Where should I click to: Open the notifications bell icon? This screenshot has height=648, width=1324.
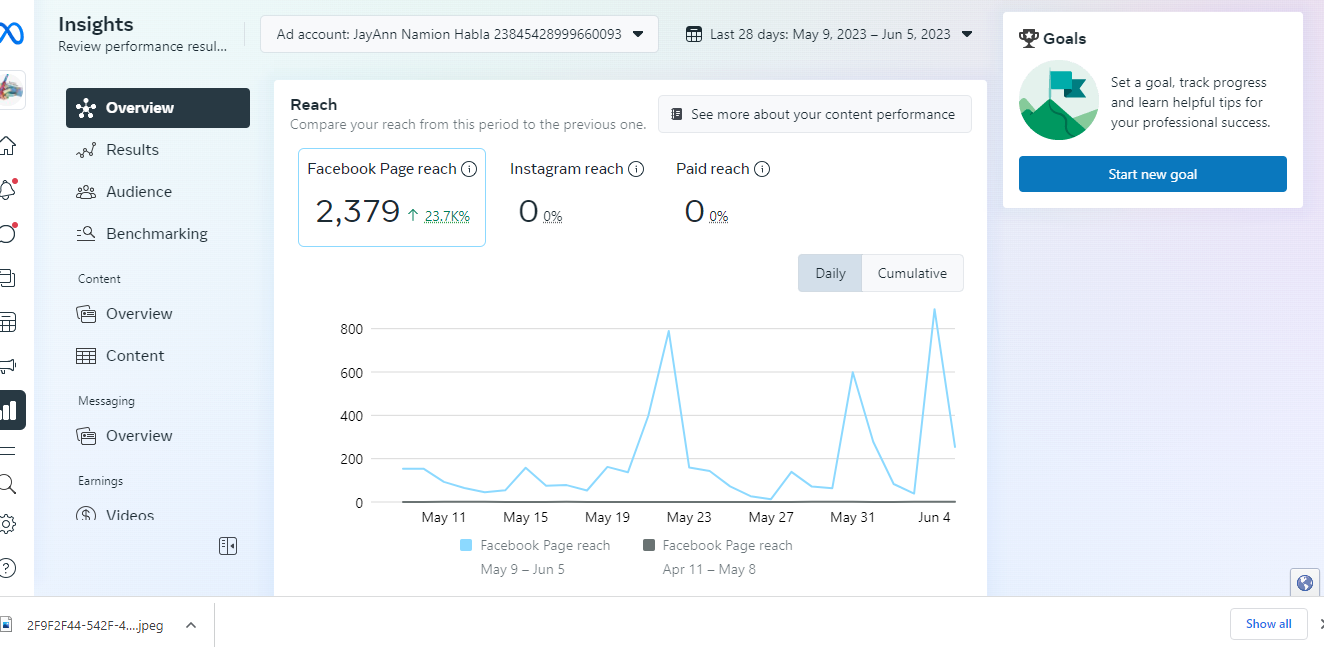pos(8,190)
